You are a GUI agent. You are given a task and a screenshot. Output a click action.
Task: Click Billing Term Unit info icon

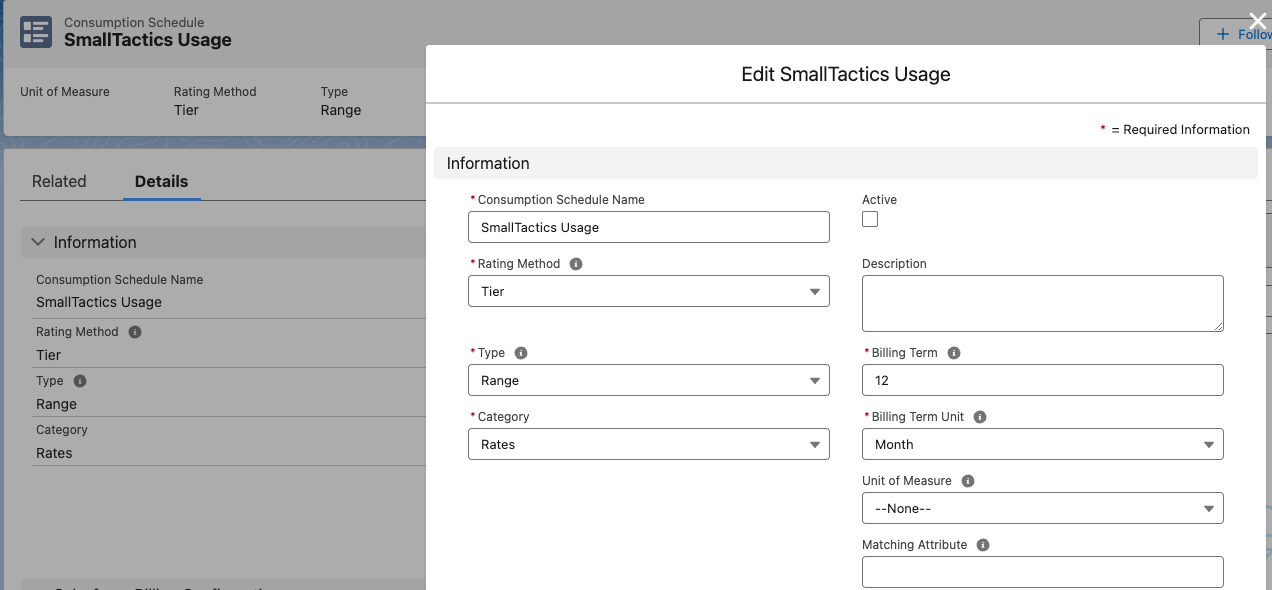coord(980,417)
